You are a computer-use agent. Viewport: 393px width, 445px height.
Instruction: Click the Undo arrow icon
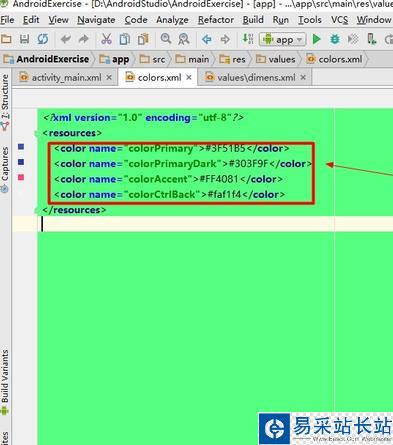click(x=65, y=39)
